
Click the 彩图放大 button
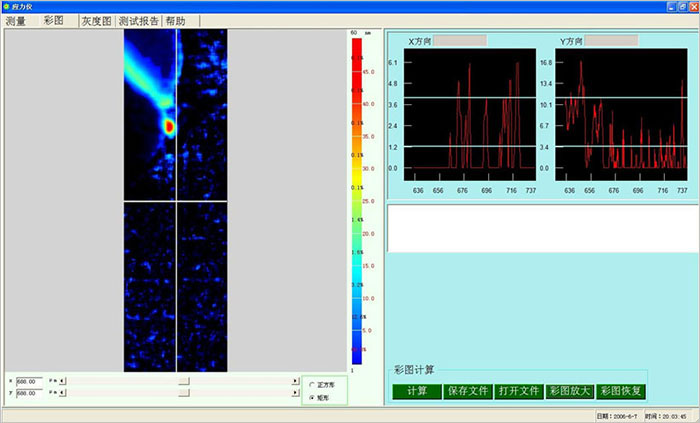(570, 391)
